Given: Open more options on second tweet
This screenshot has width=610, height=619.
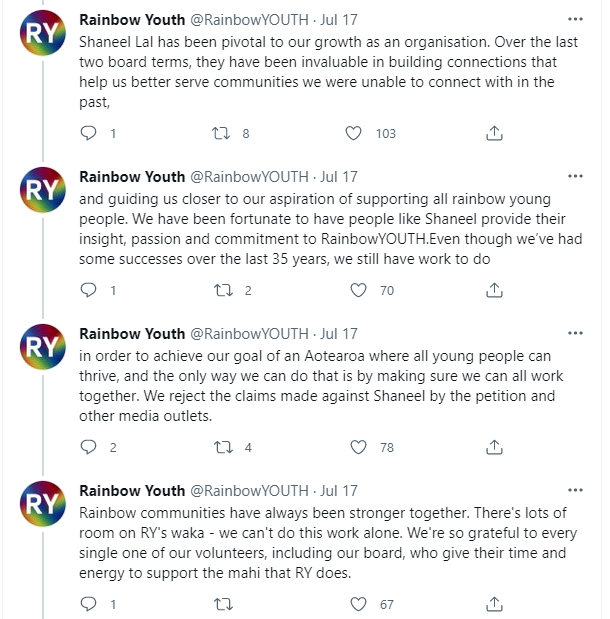Looking at the screenshot, I should pyautogui.click(x=574, y=176).
